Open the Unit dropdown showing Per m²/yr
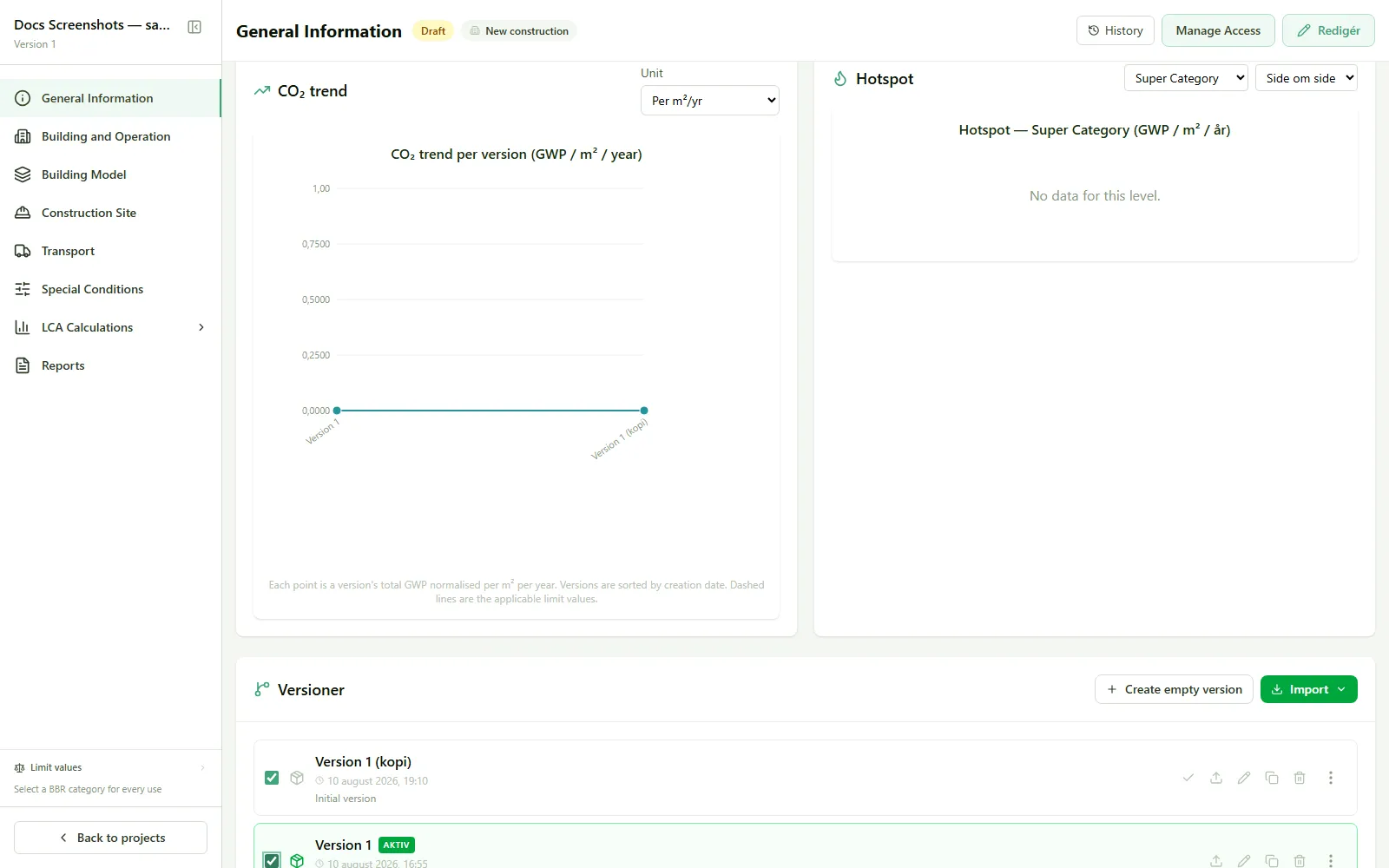 pos(710,101)
